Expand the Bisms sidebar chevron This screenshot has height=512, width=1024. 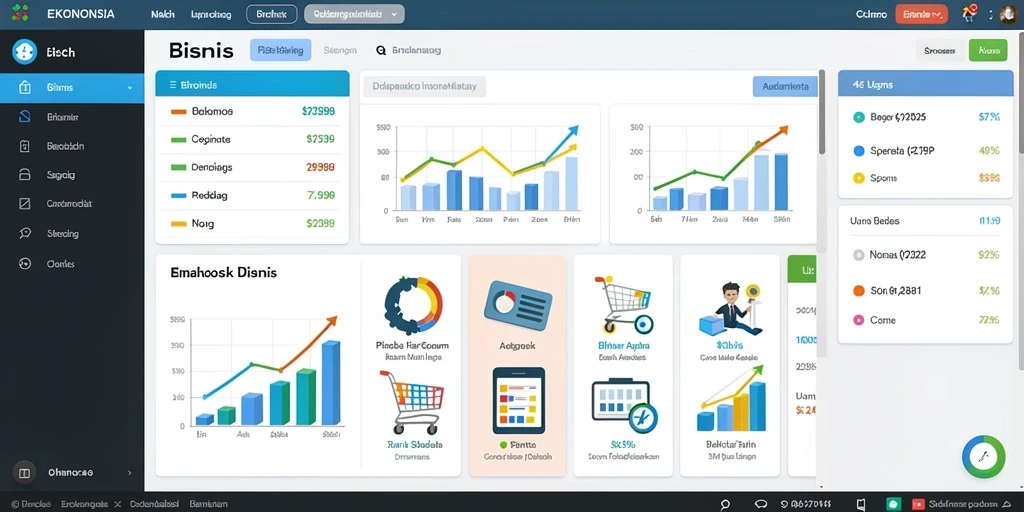click(x=130, y=88)
